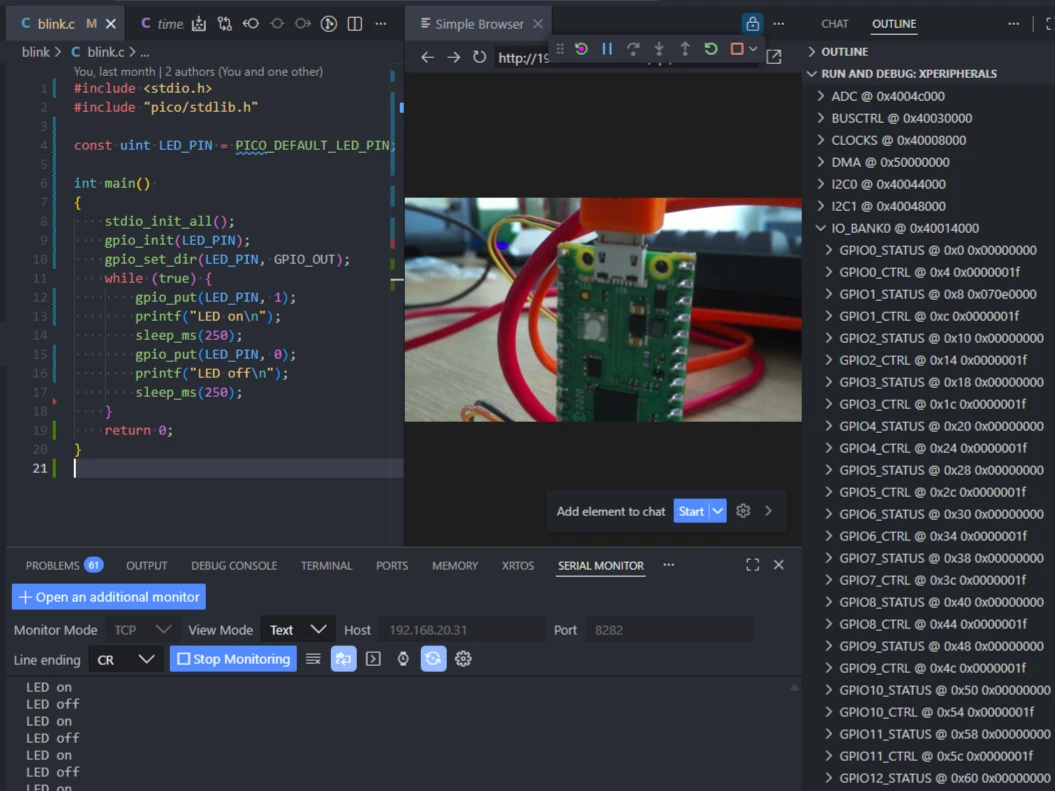Go back in Simple Browser

click(x=427, y=57)
